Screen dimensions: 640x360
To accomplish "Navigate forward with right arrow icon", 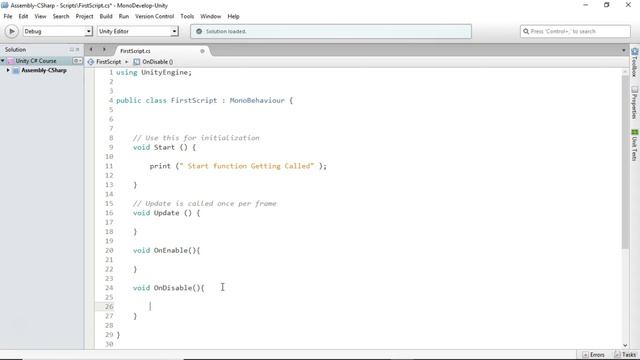I will click(x=104, y=50).
